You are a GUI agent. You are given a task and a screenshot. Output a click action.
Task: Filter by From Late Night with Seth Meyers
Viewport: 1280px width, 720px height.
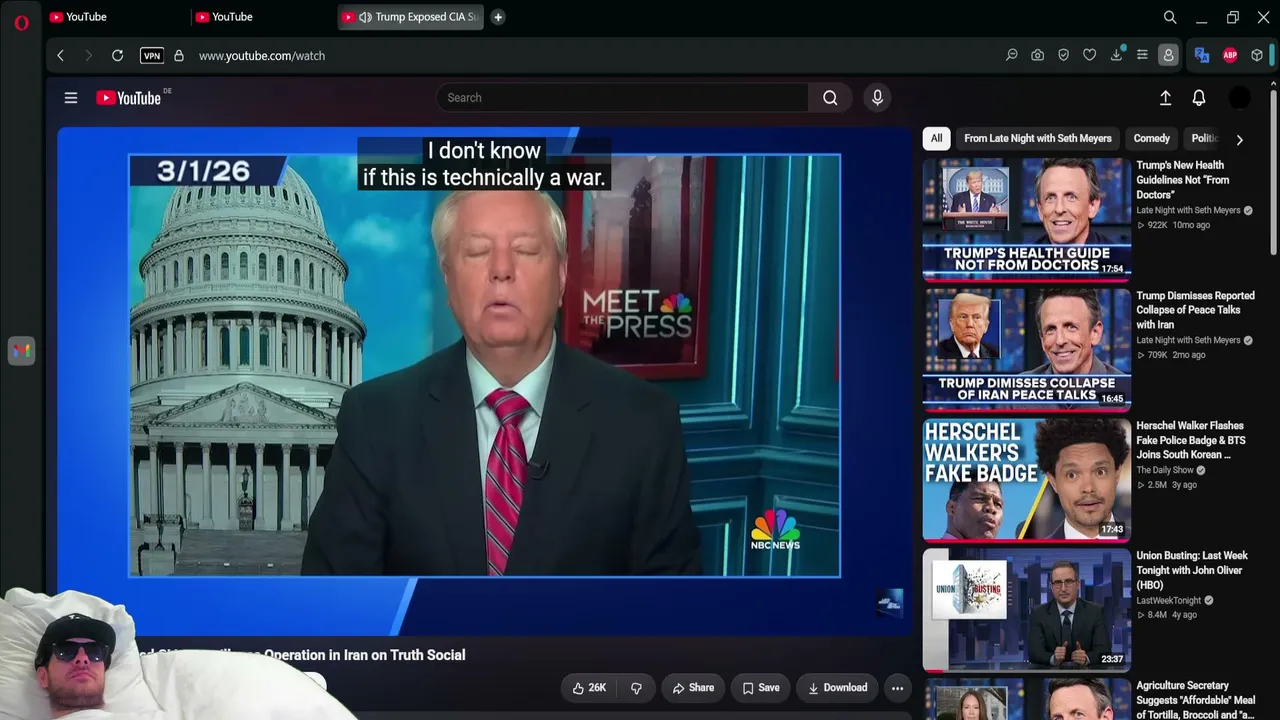[1038, 139]
